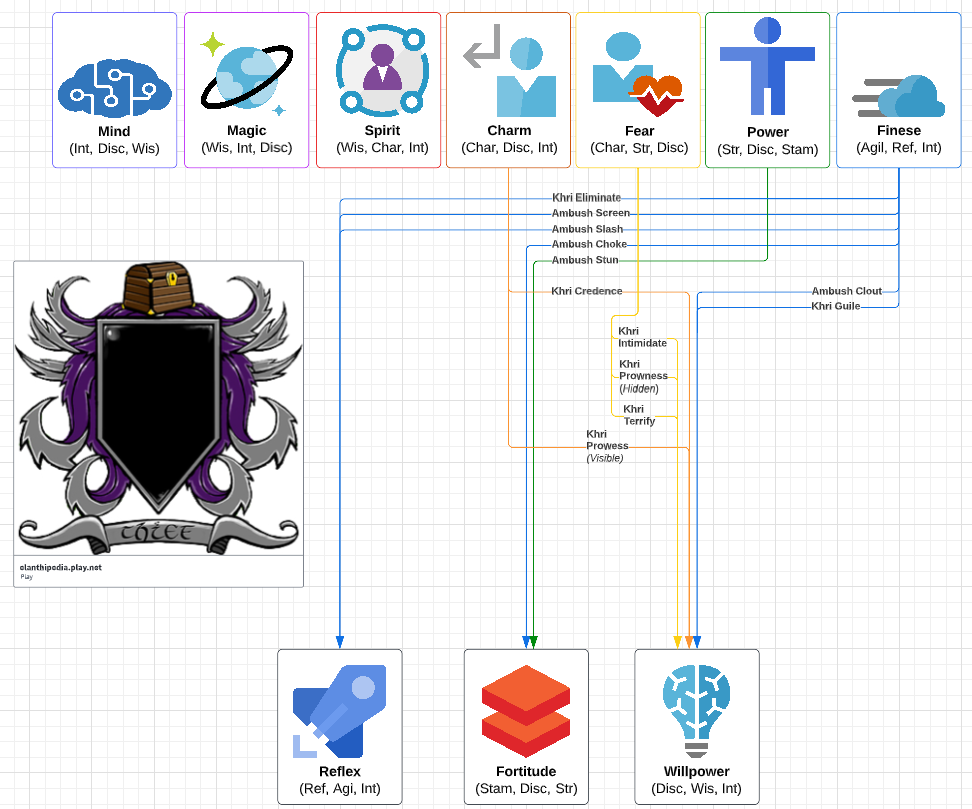The height and width of the screenshot is (809, 972).
Task: Click the Fortitude red layers icon
Action: (525, 710)
